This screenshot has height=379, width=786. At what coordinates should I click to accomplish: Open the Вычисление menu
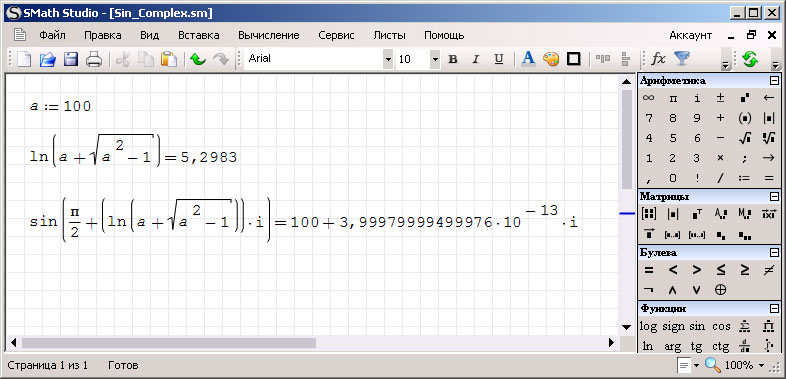tap(269, 35)
